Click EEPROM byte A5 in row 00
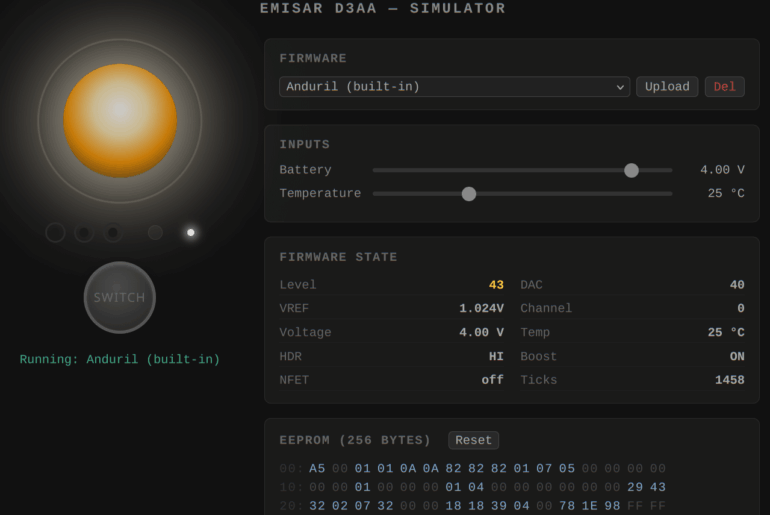770x515 pixels. pyautogui.click(x=317, y=468)
